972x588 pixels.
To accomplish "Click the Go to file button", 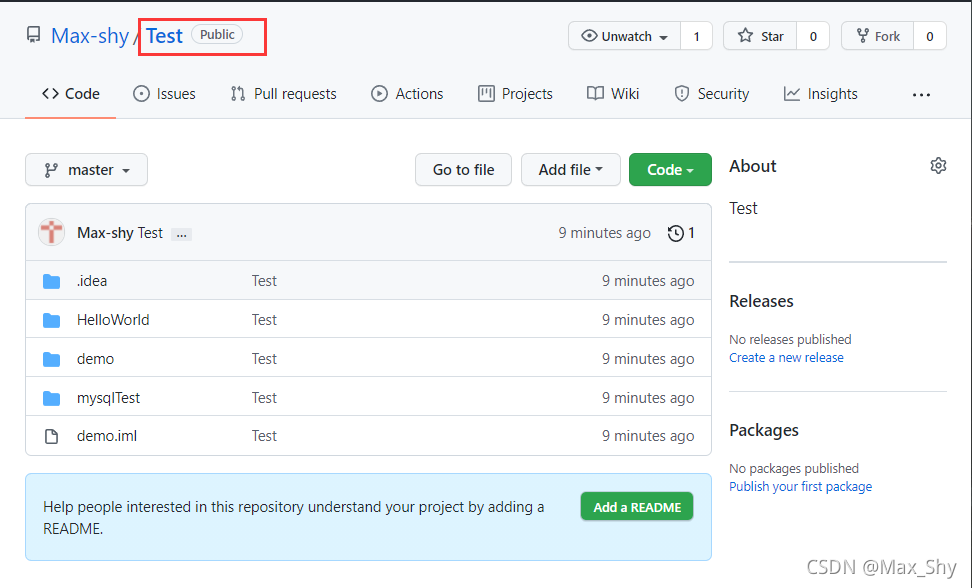I will (463, 170).
